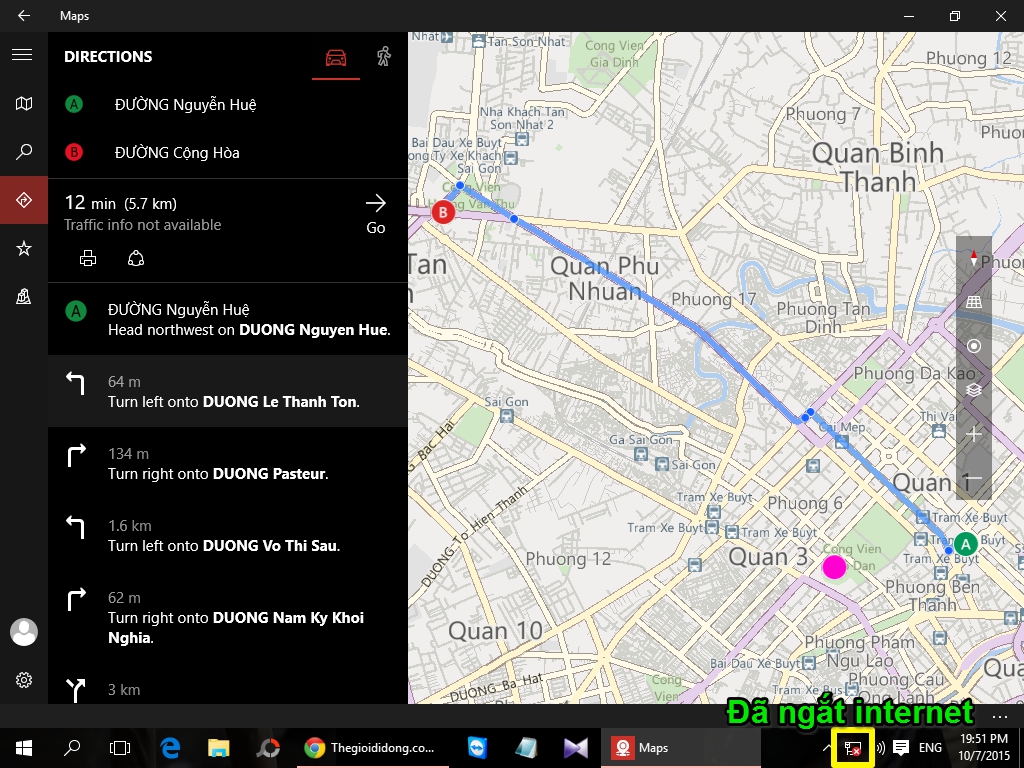The image size is (1024, 768).
Task: Click start marker A on the map
Action: pos(965,543)
